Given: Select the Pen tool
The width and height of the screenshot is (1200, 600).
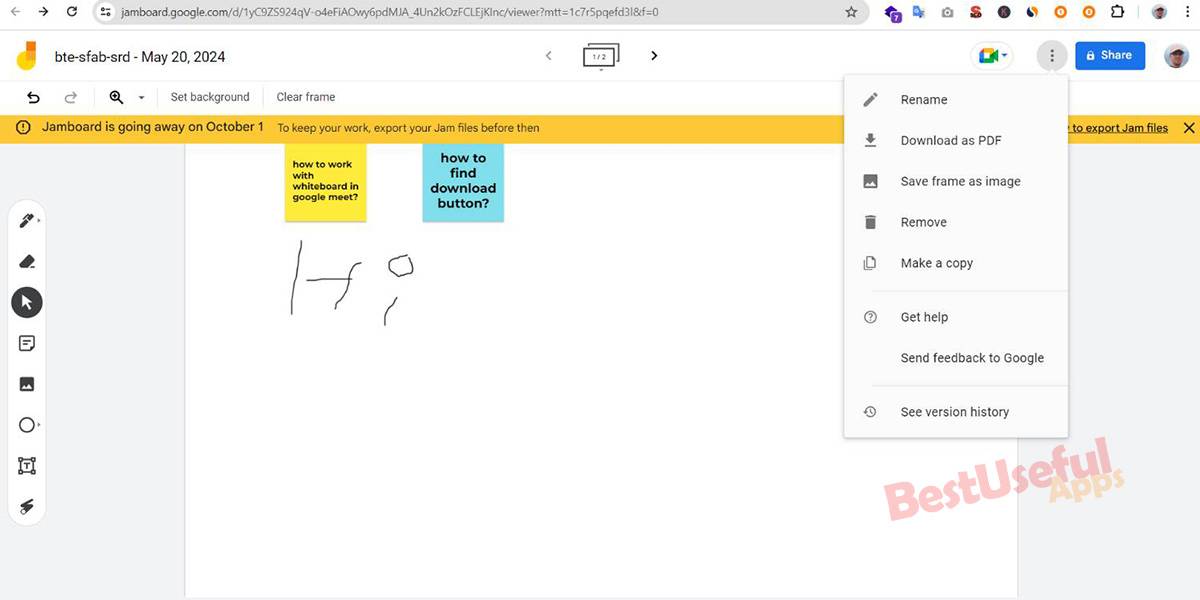Looking at the screenshot, I should pyautogui.click(x=24, y=220).
